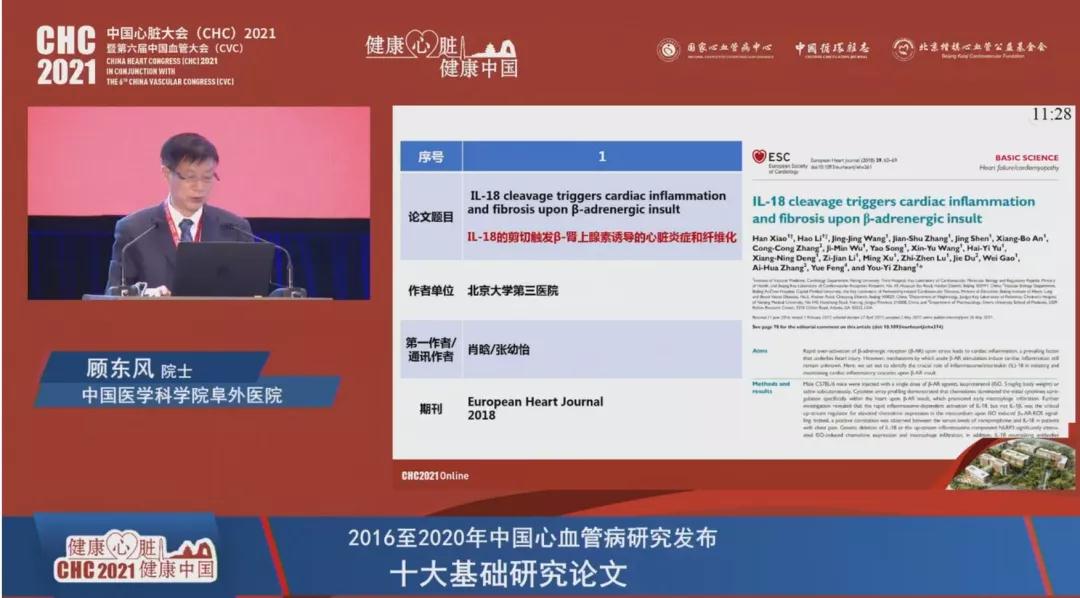Click the CHC2021 Online watermark below slide
This screenshot has width=1080, height=598.
434,476
